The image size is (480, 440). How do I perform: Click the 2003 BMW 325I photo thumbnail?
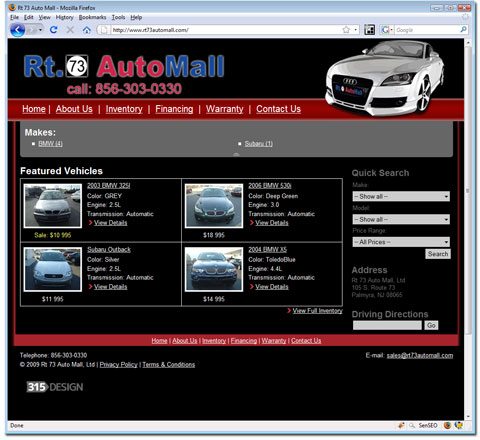[x=53, y=206]
